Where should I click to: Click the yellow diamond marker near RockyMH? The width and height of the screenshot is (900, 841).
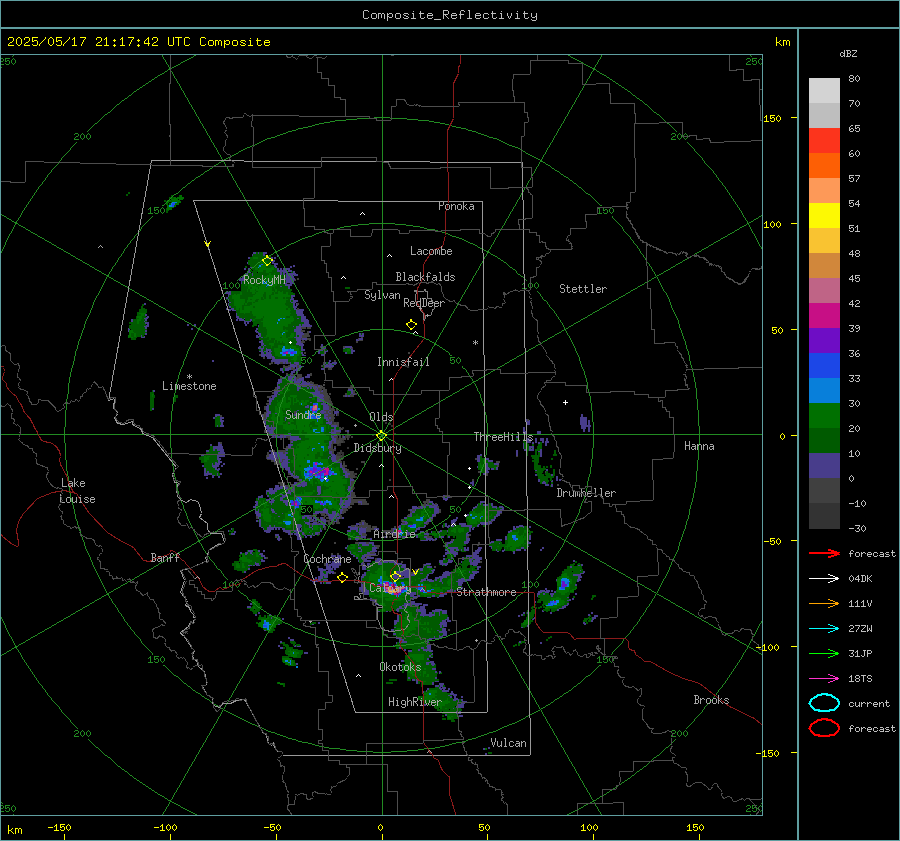click(267, 261)
